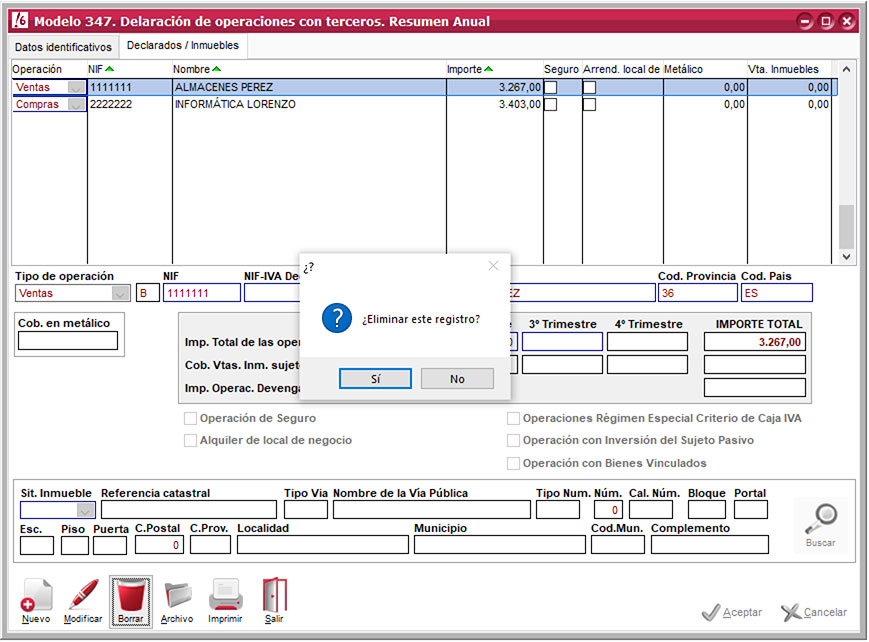The height and width of the screenshot is (642, 869).
Task: Click importe cell 3.267,00 in table
Action: [519, 87]
